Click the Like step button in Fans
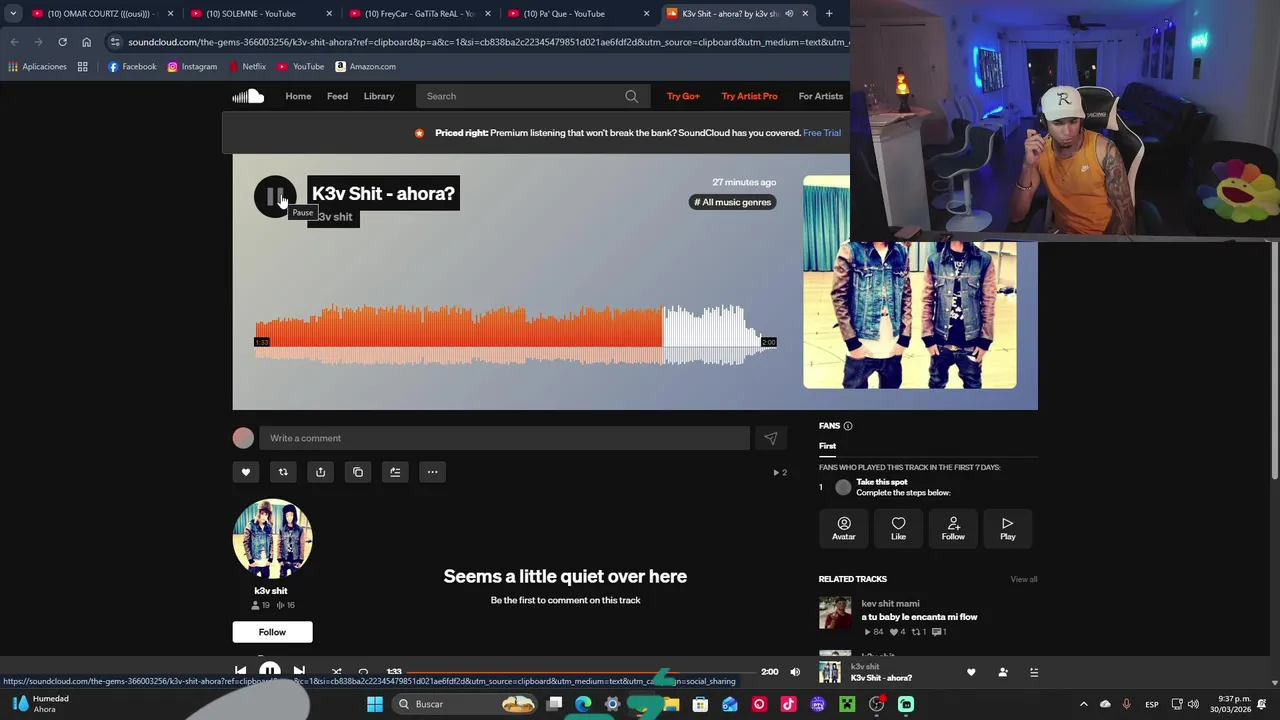The image size is (1280, 720). [x=898, y=528]
